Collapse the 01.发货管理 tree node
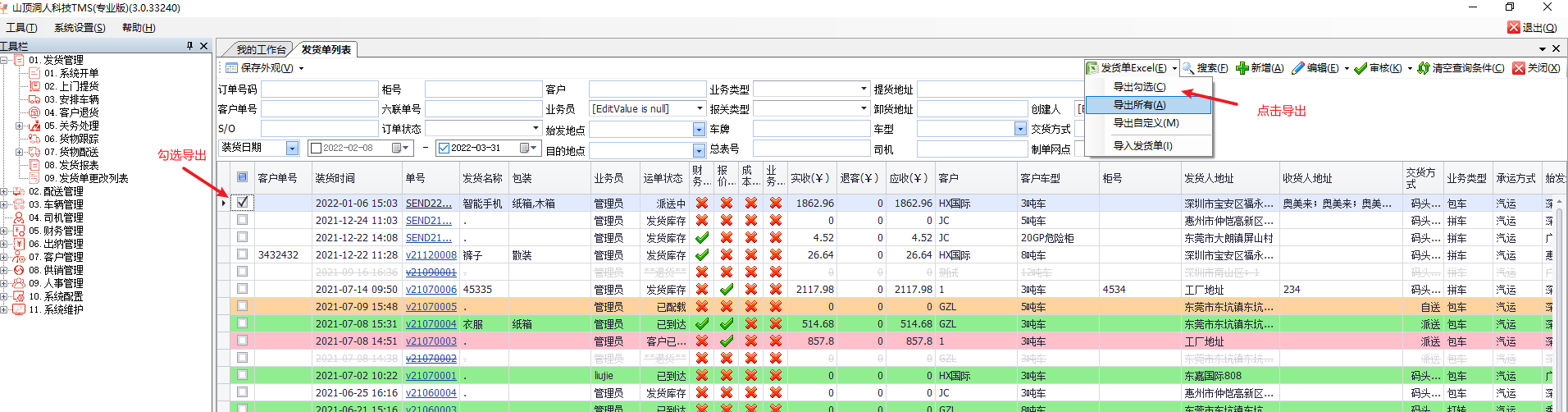1568x412 pixels. [x=5, y=60]
